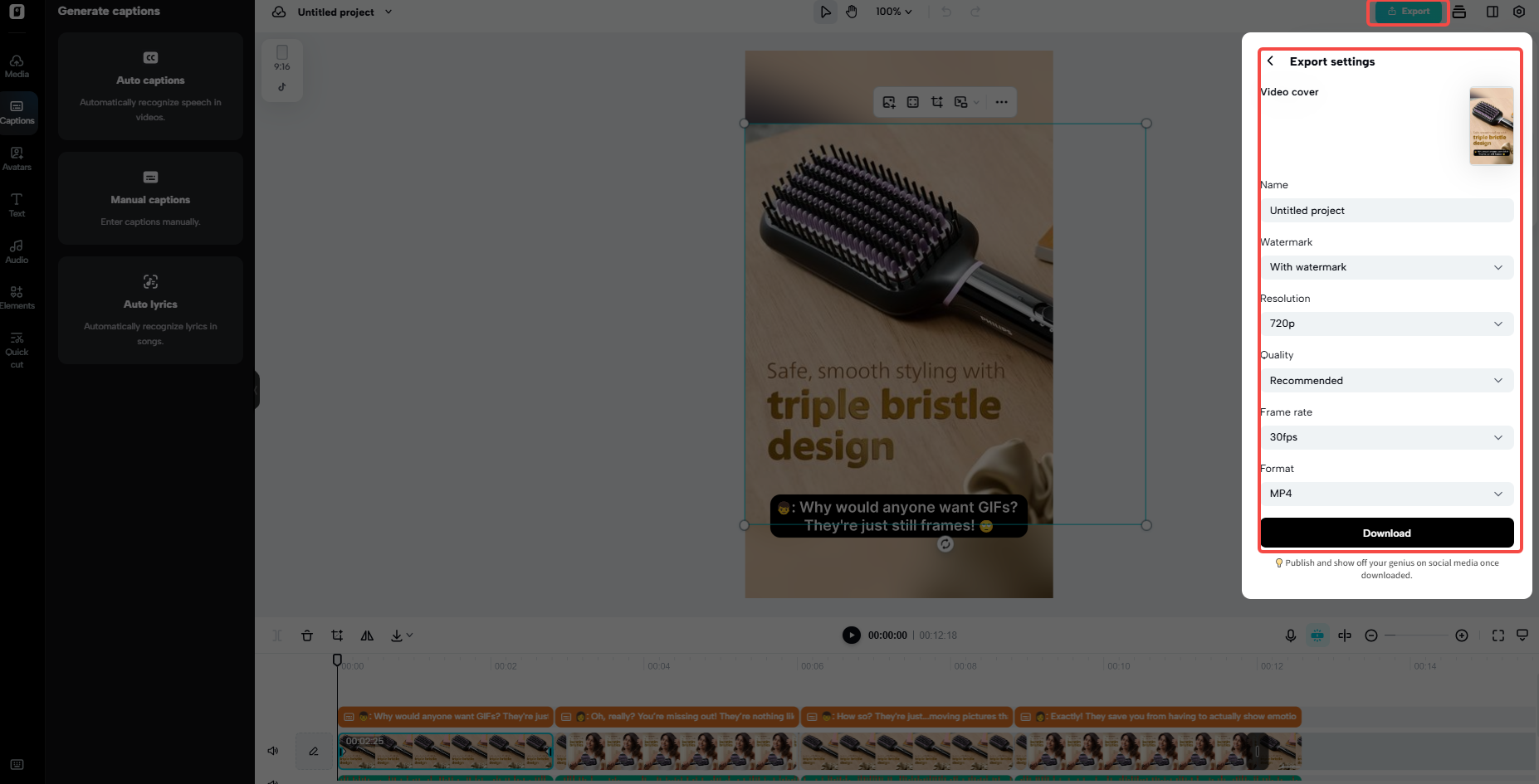Redo the last action
Viewport: 1539px width, 784px height.
pos(975,12)
